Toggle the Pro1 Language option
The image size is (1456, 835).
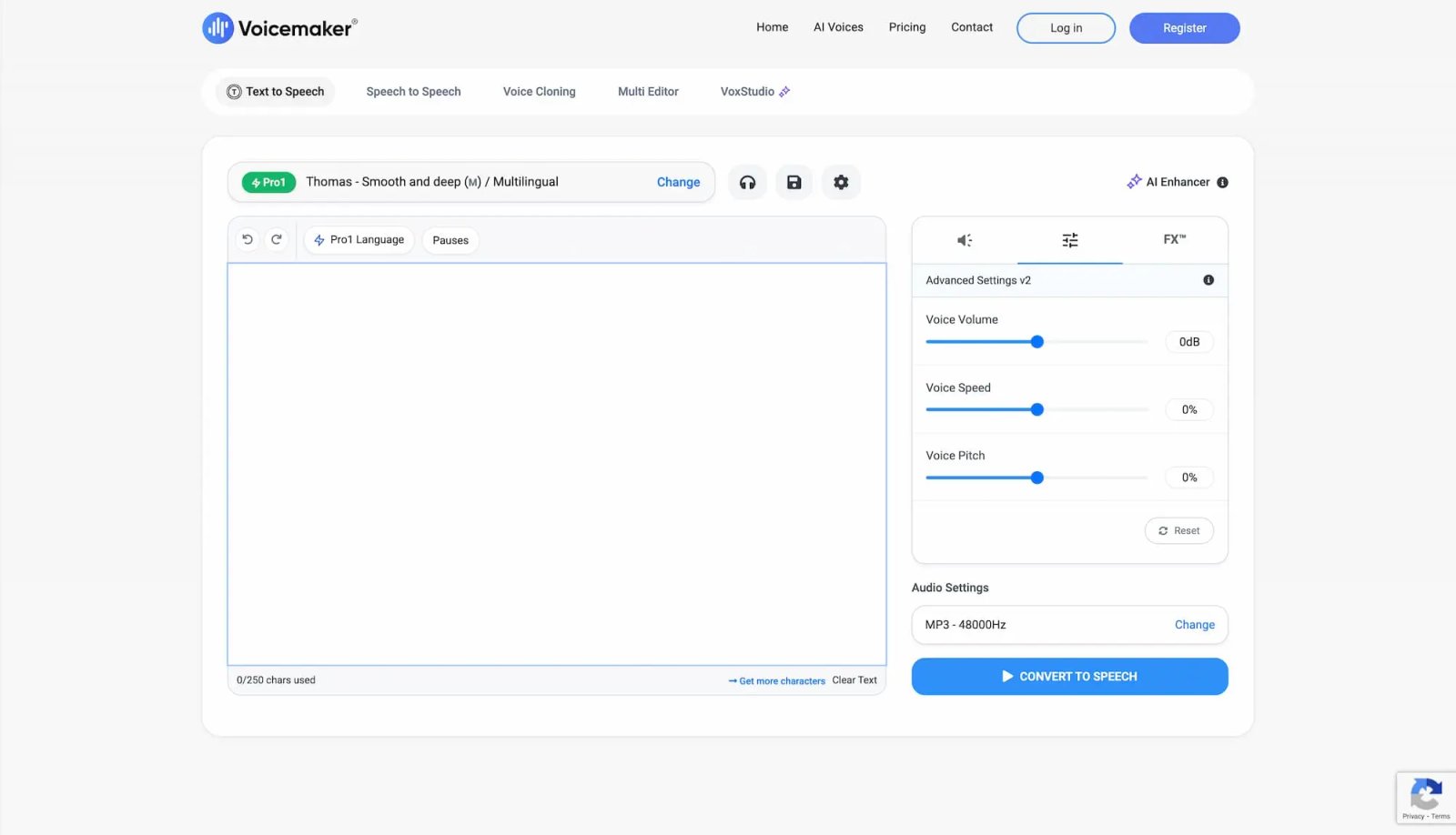point(359,239)
